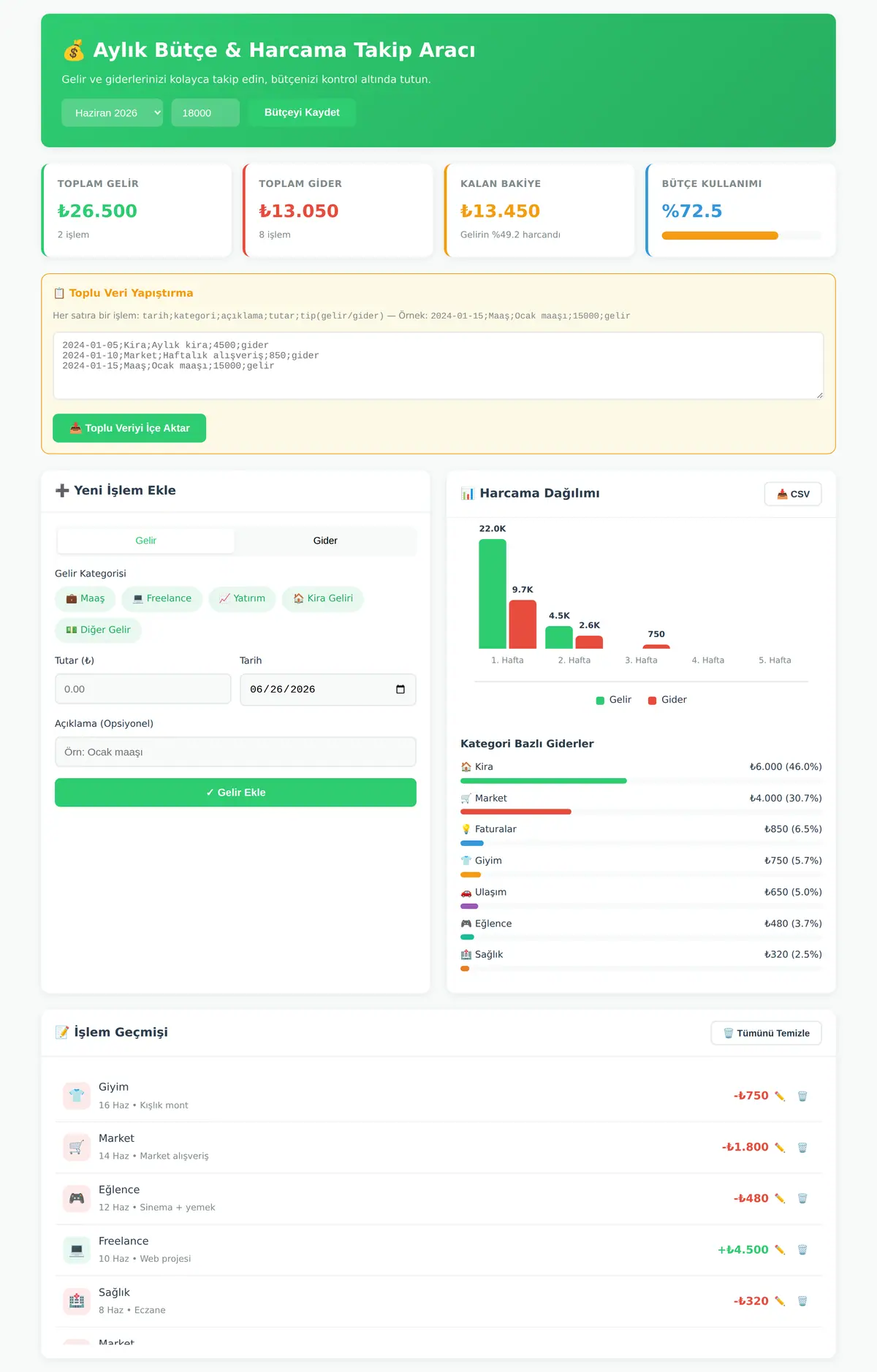Screen dimensions: 877x1372
Task: Edit the Market 1.800 transaction
Action: point(780,1147)
